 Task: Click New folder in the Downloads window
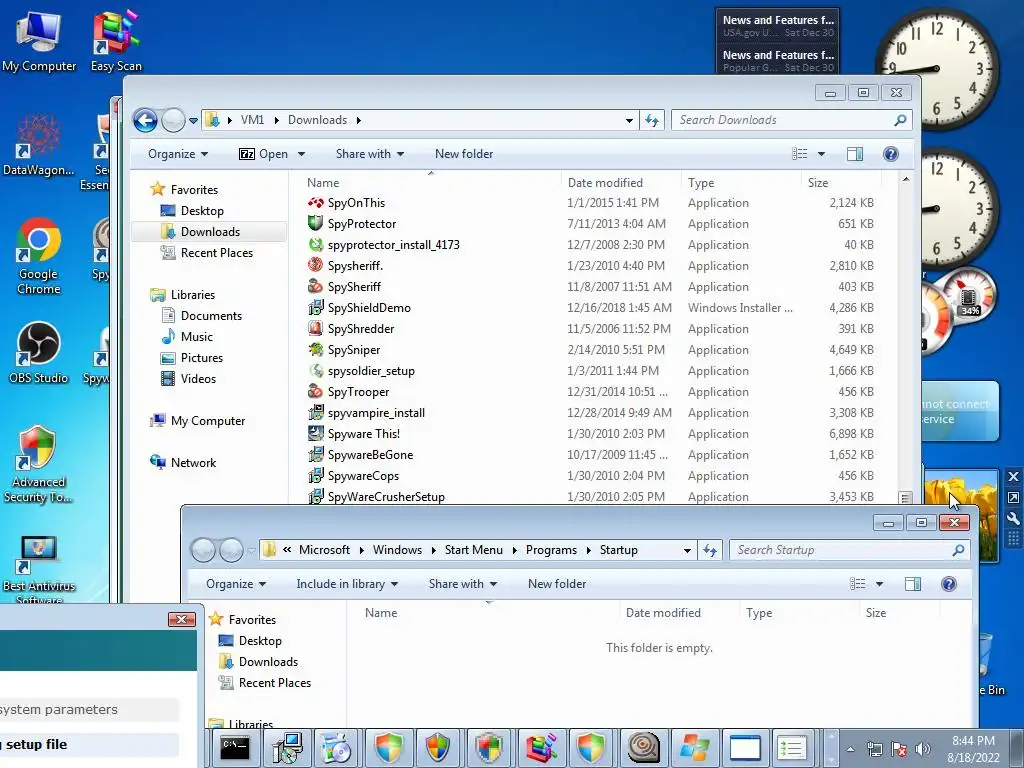[x=464, y=154]
